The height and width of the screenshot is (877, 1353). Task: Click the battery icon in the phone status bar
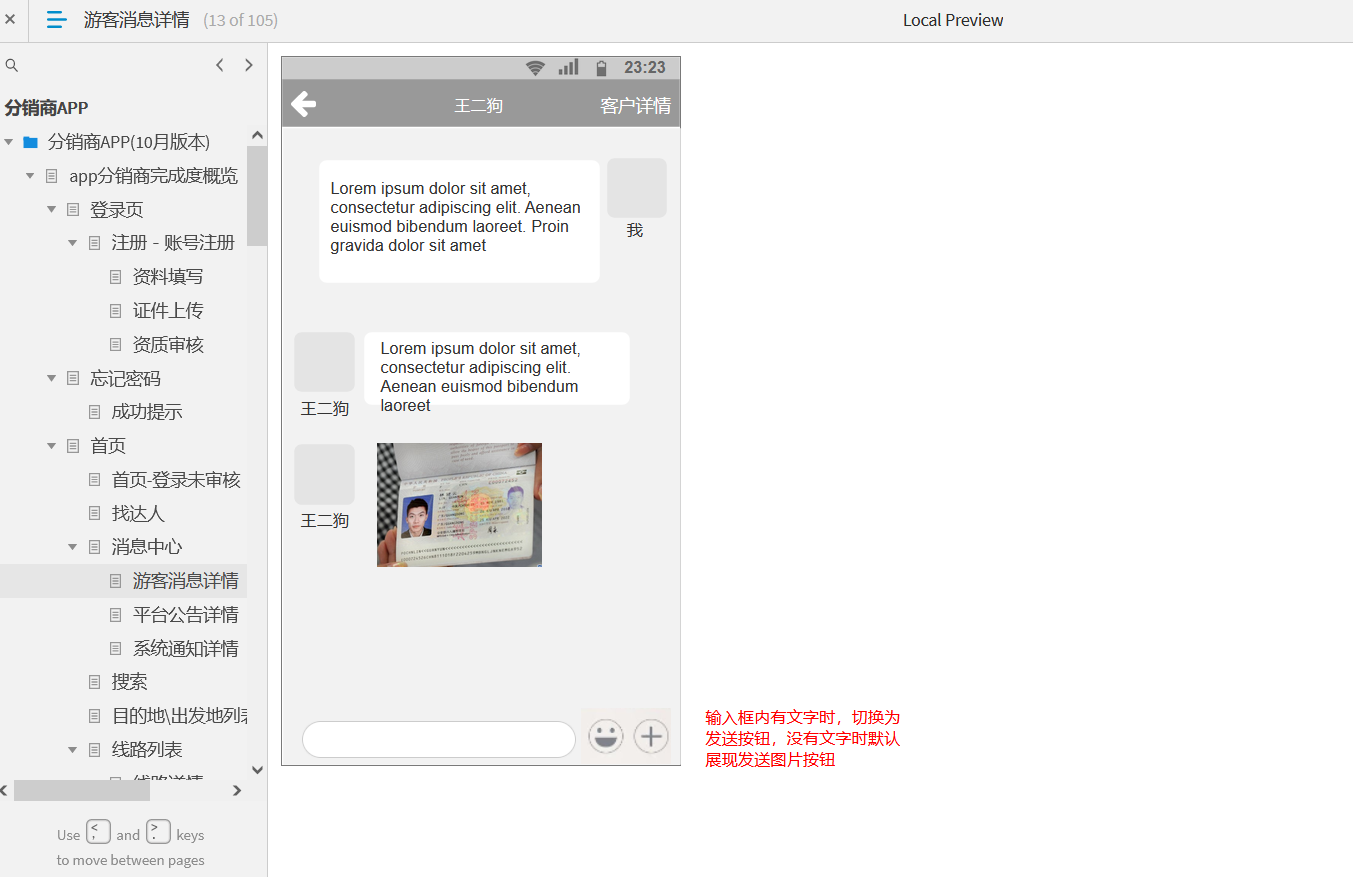point(601,68)
